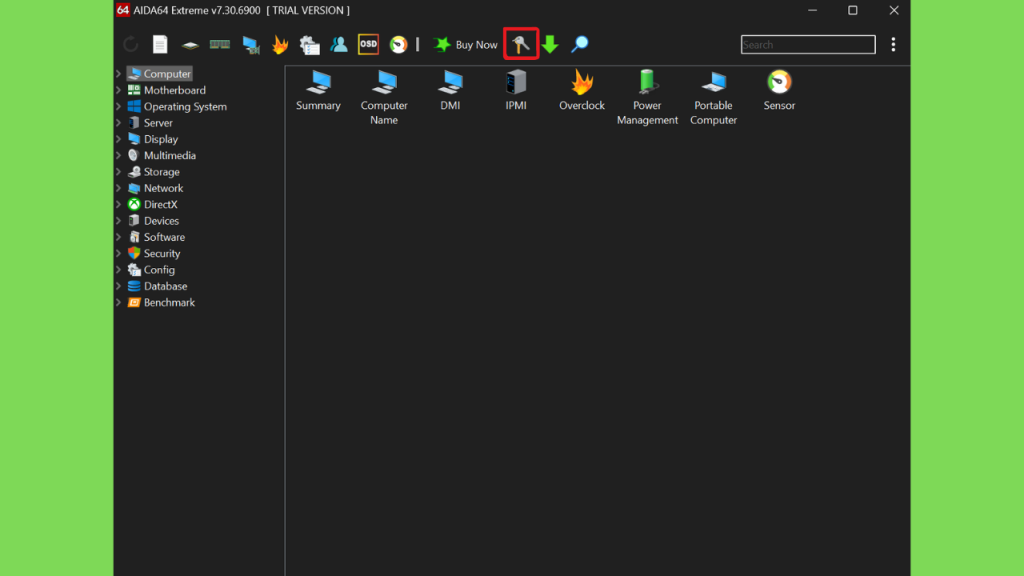Expand the Benchmark tree node arrow
Image resolution: width=1024 pixels, height=576 pixels.
tap(119, 302)
